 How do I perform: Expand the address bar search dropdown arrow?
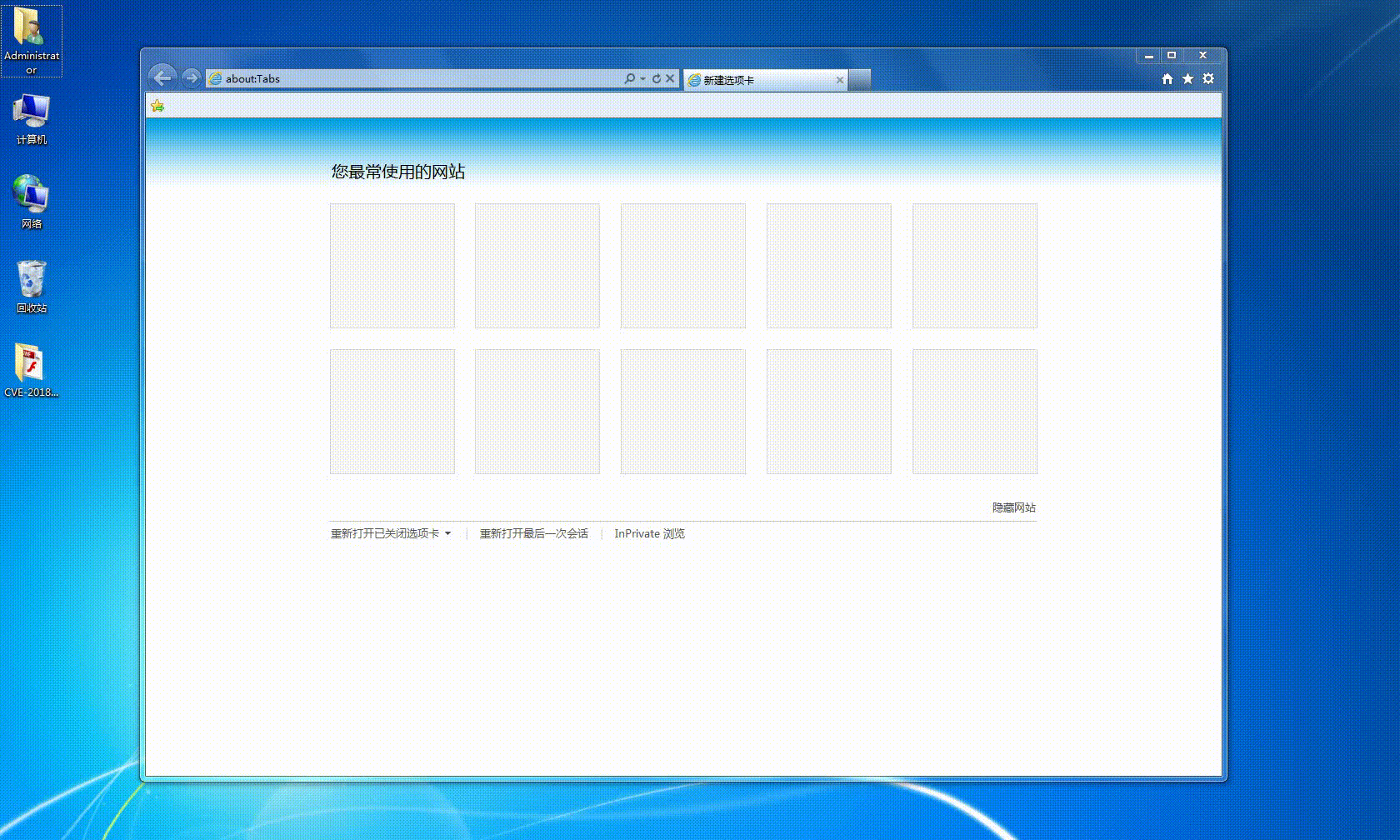pyautogui.click(x=642, y=79)
